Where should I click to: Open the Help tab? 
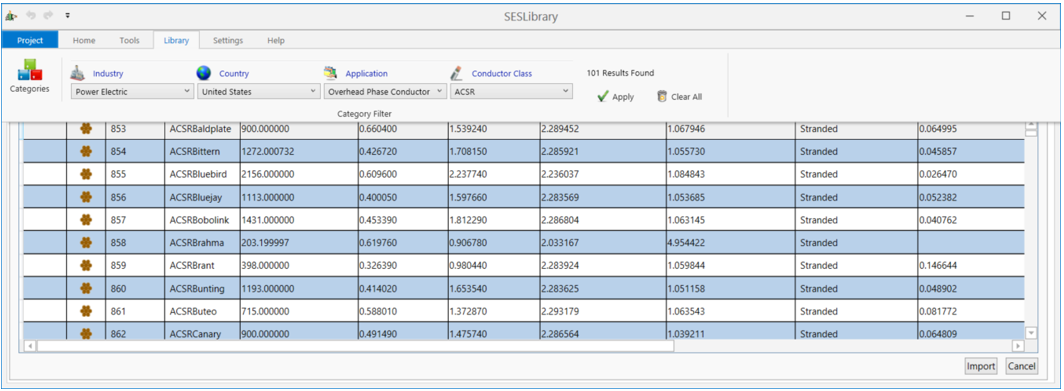[x=276, y=40]
